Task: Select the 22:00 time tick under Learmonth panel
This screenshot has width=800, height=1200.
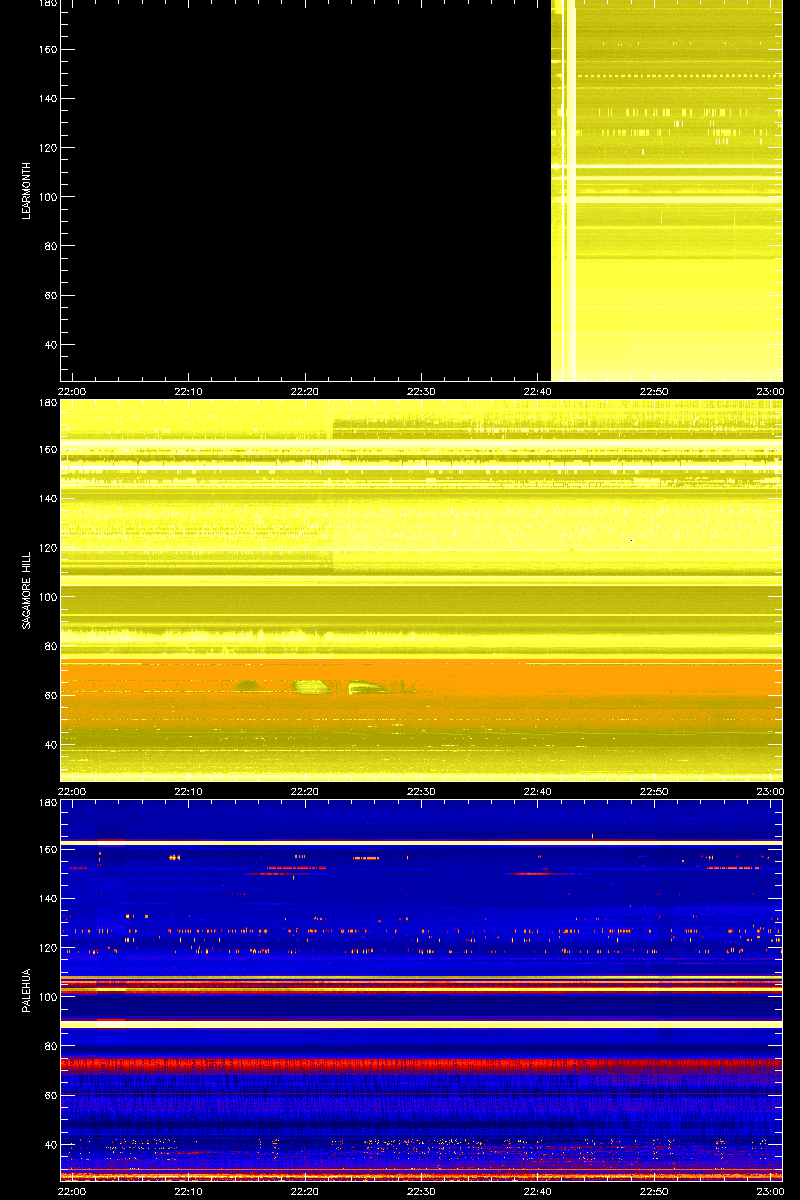Action: point(72,391)
